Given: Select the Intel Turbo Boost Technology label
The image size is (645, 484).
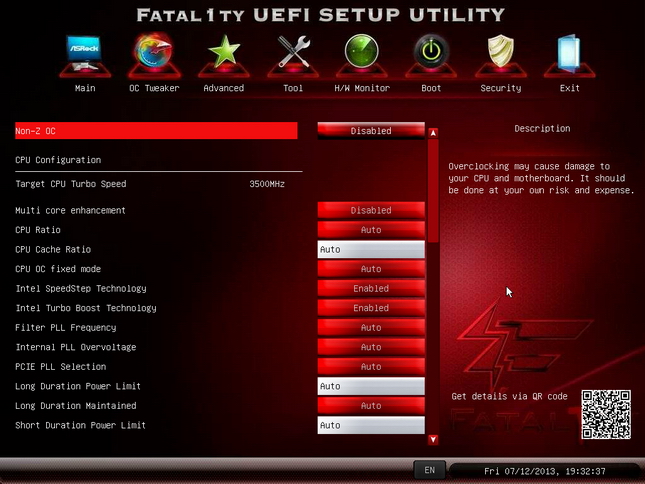Looking at the screenshot, I should (86, 308).
